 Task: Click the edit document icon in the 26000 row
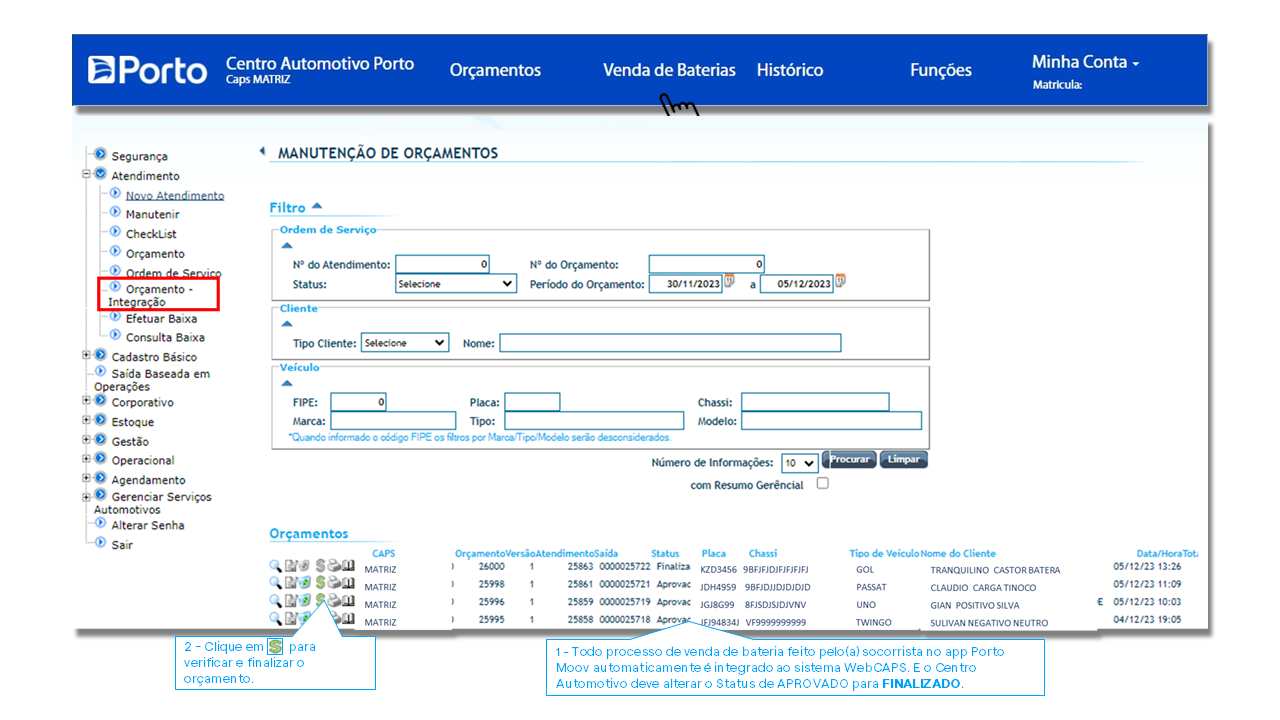click(290, 565)
